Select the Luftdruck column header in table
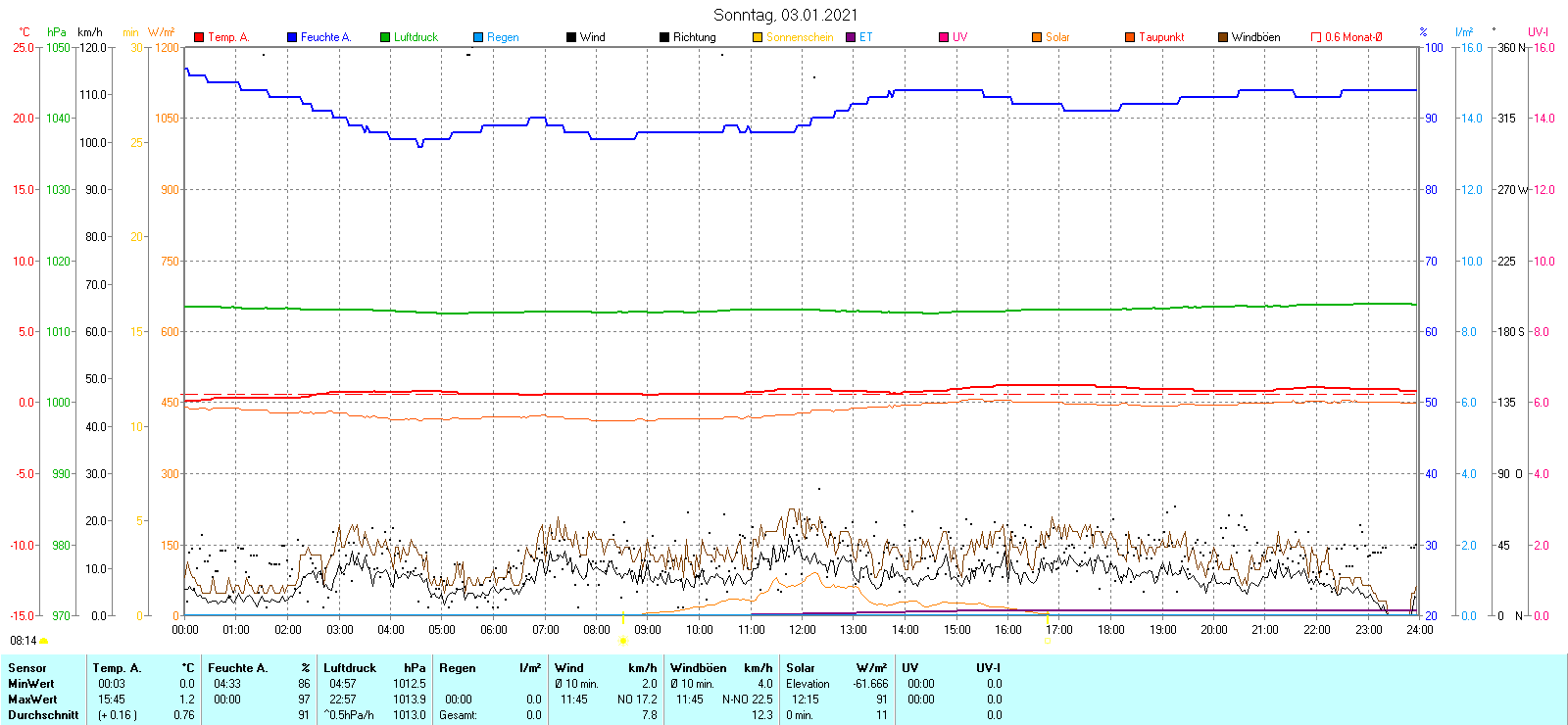Image resolution: width=1568 pixels, height=725 pixels. point(350,668)
